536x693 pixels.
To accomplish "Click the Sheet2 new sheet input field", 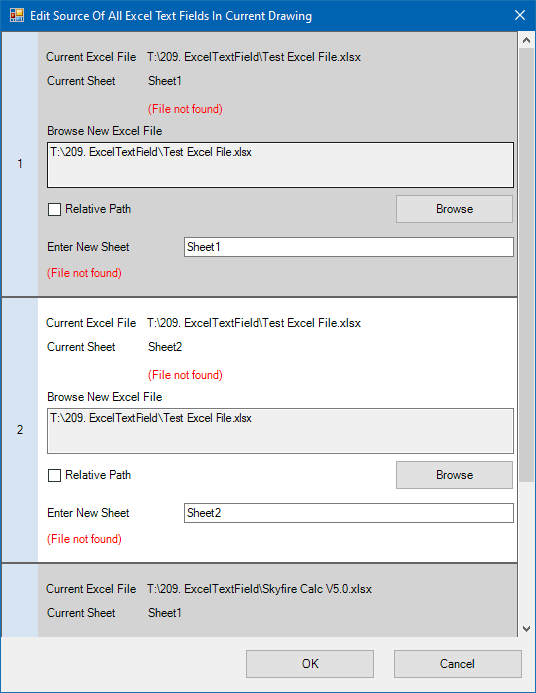I will [349, 513].
